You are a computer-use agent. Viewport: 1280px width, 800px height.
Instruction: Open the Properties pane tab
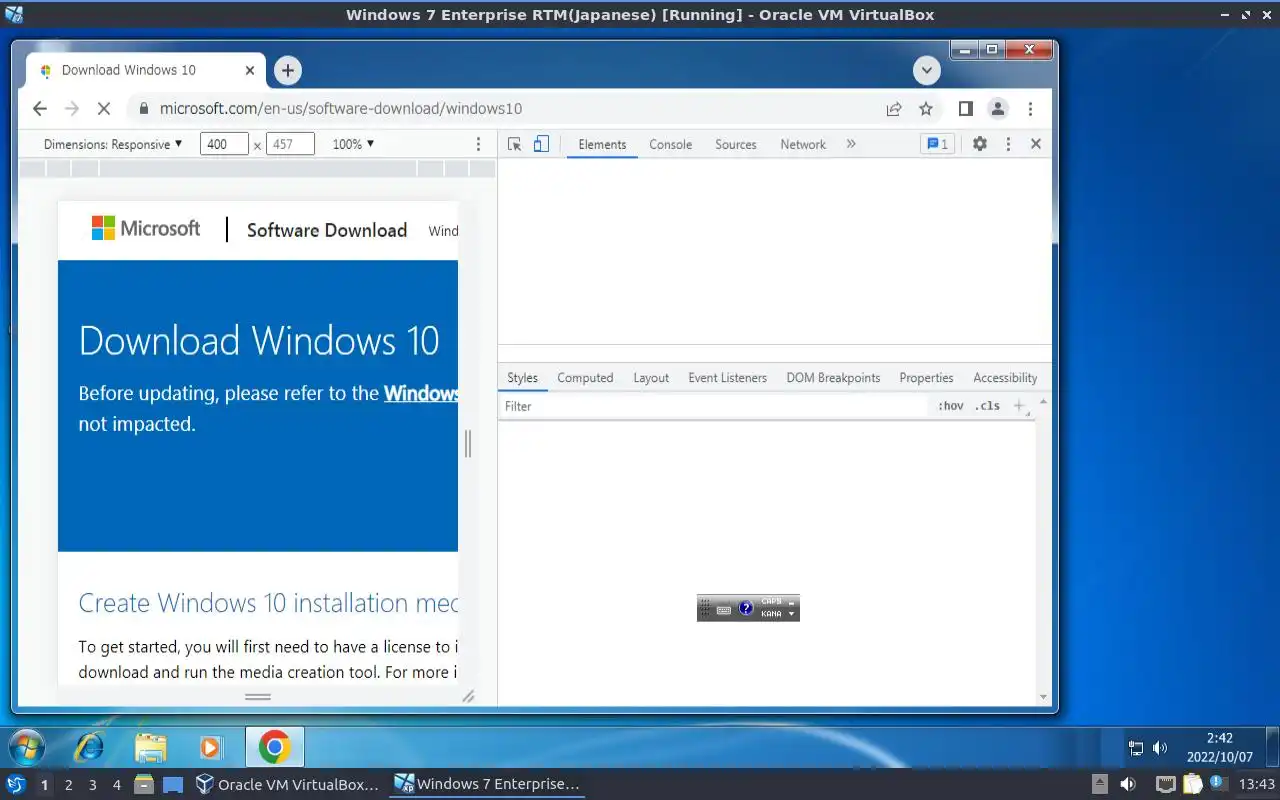(926, 378)
